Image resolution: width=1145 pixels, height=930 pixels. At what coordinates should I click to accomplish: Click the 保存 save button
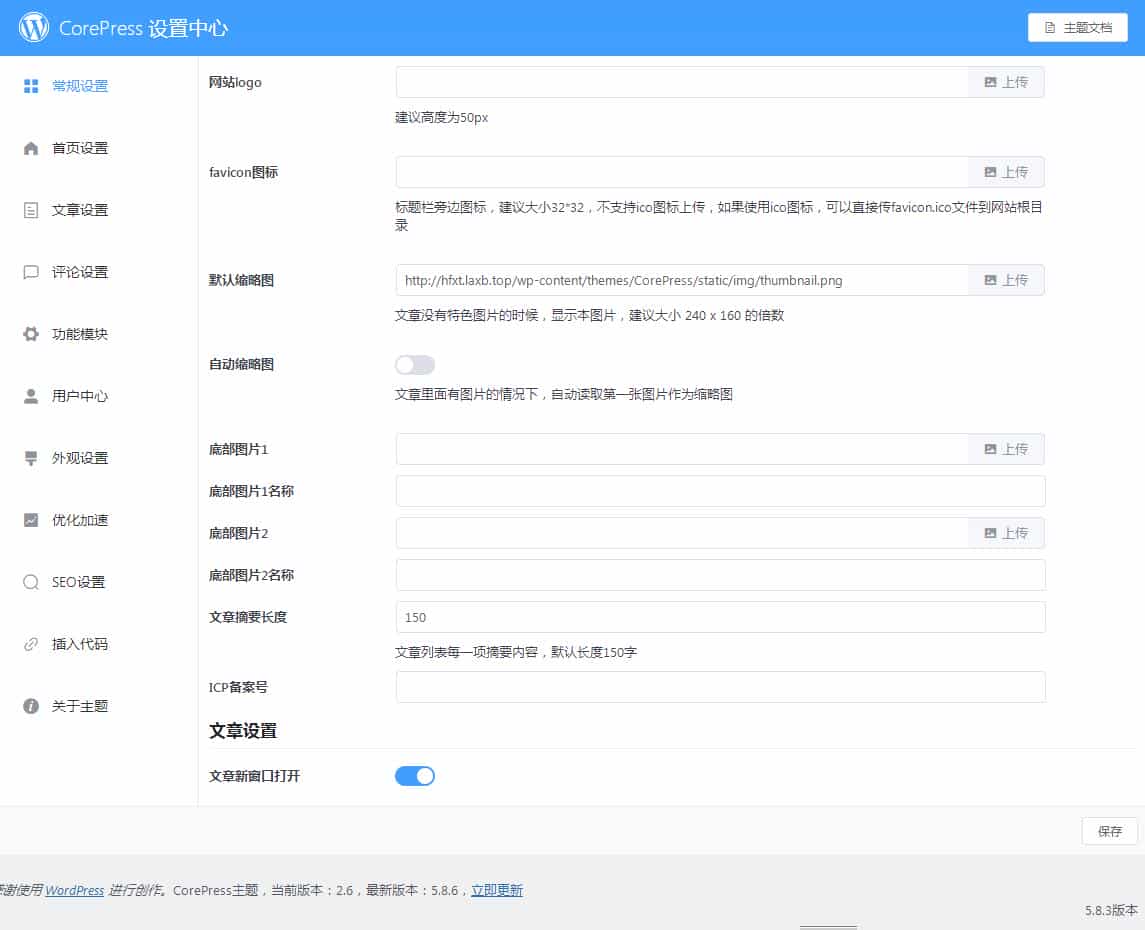click(1109, 831)
